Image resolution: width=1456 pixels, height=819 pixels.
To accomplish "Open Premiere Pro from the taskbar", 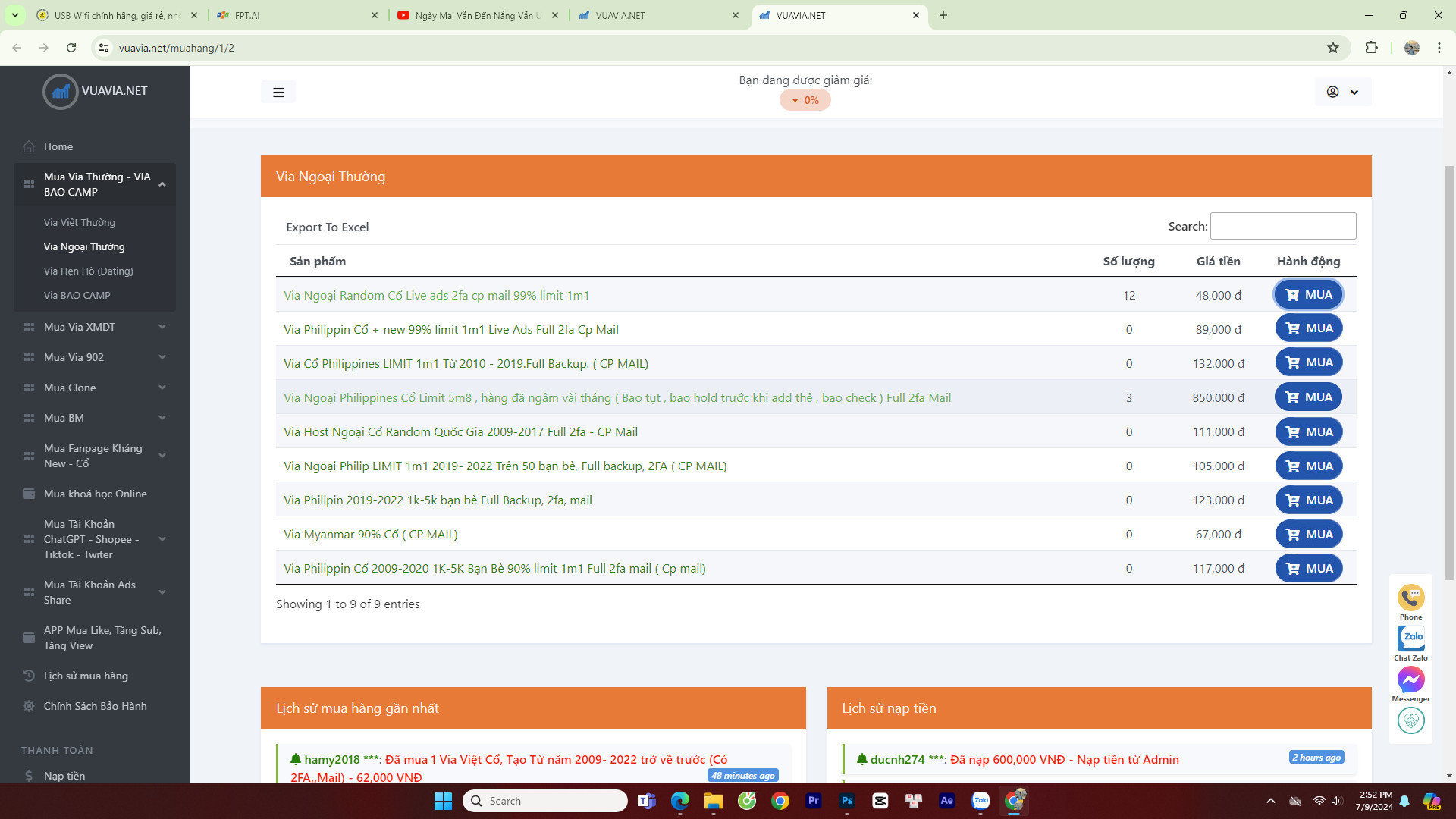I will 814,801.
